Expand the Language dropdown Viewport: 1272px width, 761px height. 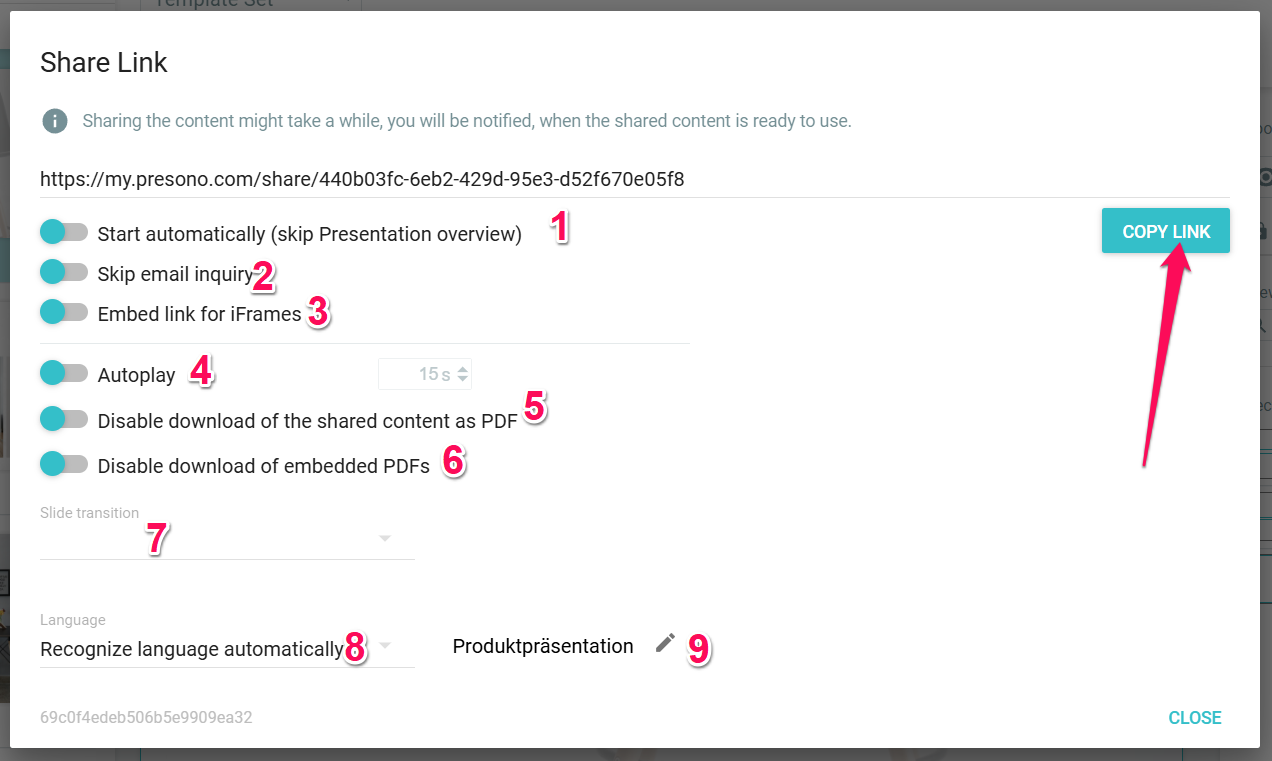click(385, 646)
